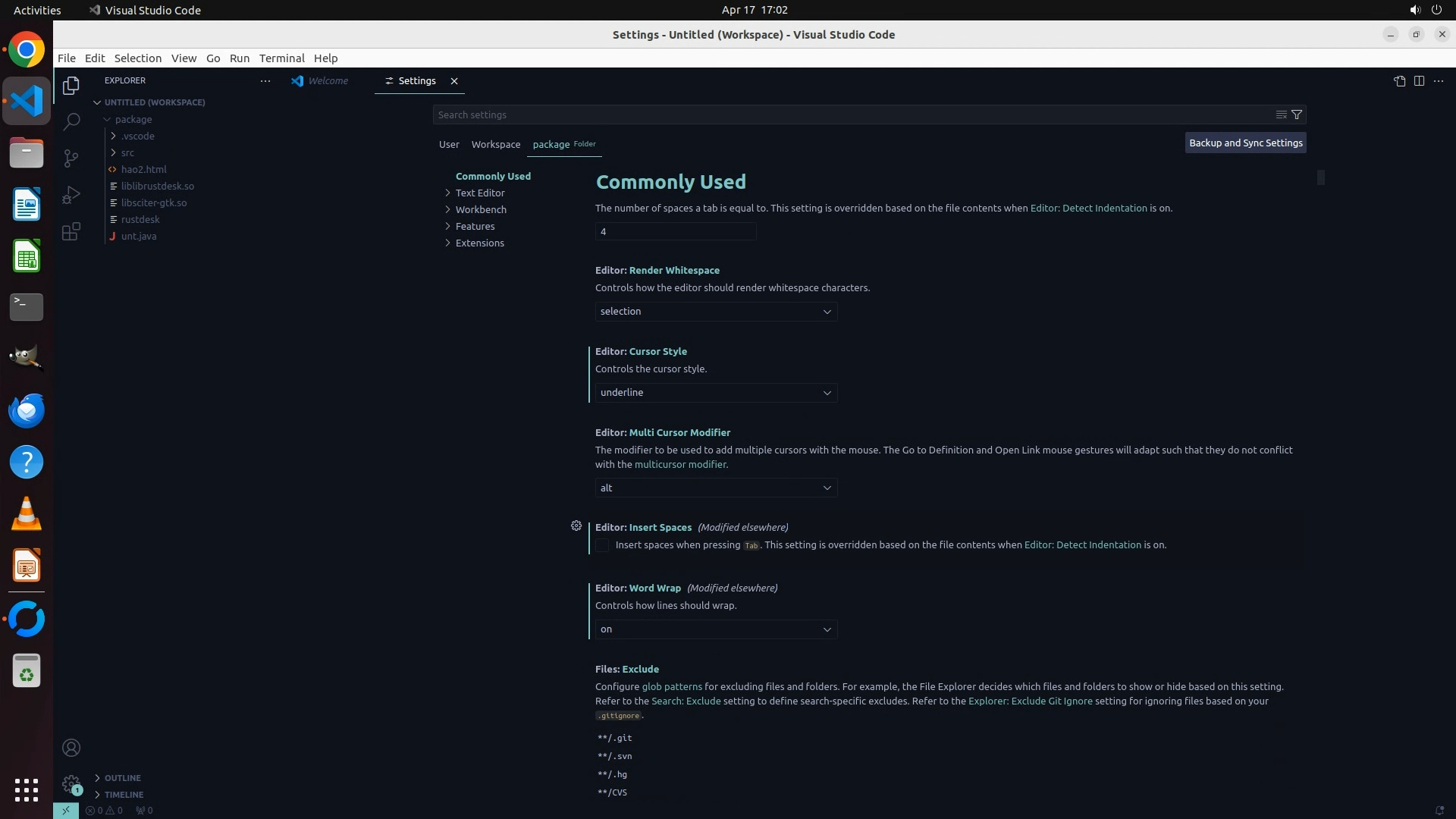Follow the multicursor modifier link
The width and height of the screenshot is (1456, 819).
coord(680,464)
